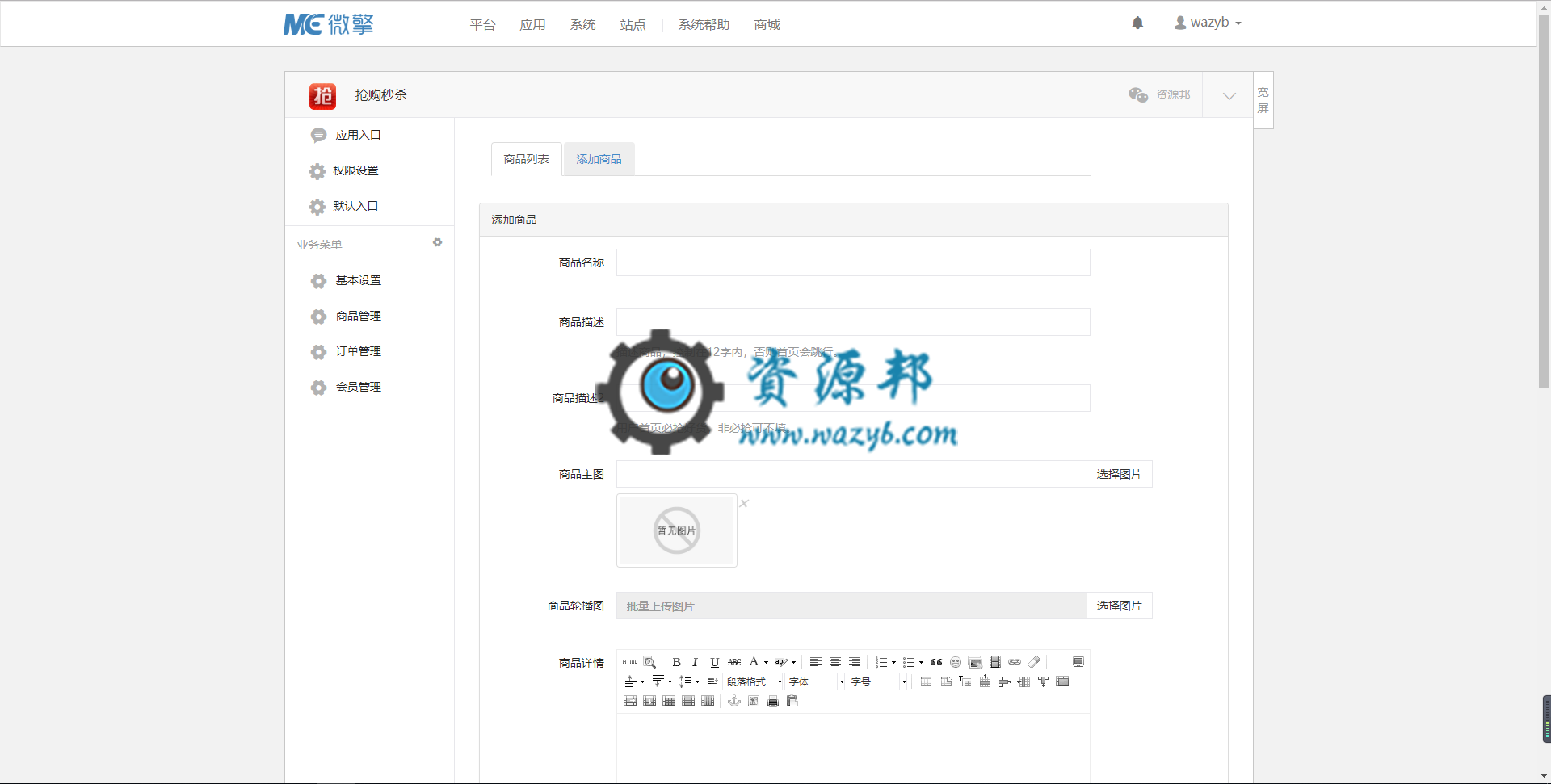Open the 段落格式 paragraph format dropdown

pyautogui.click(x=753, y=681)
